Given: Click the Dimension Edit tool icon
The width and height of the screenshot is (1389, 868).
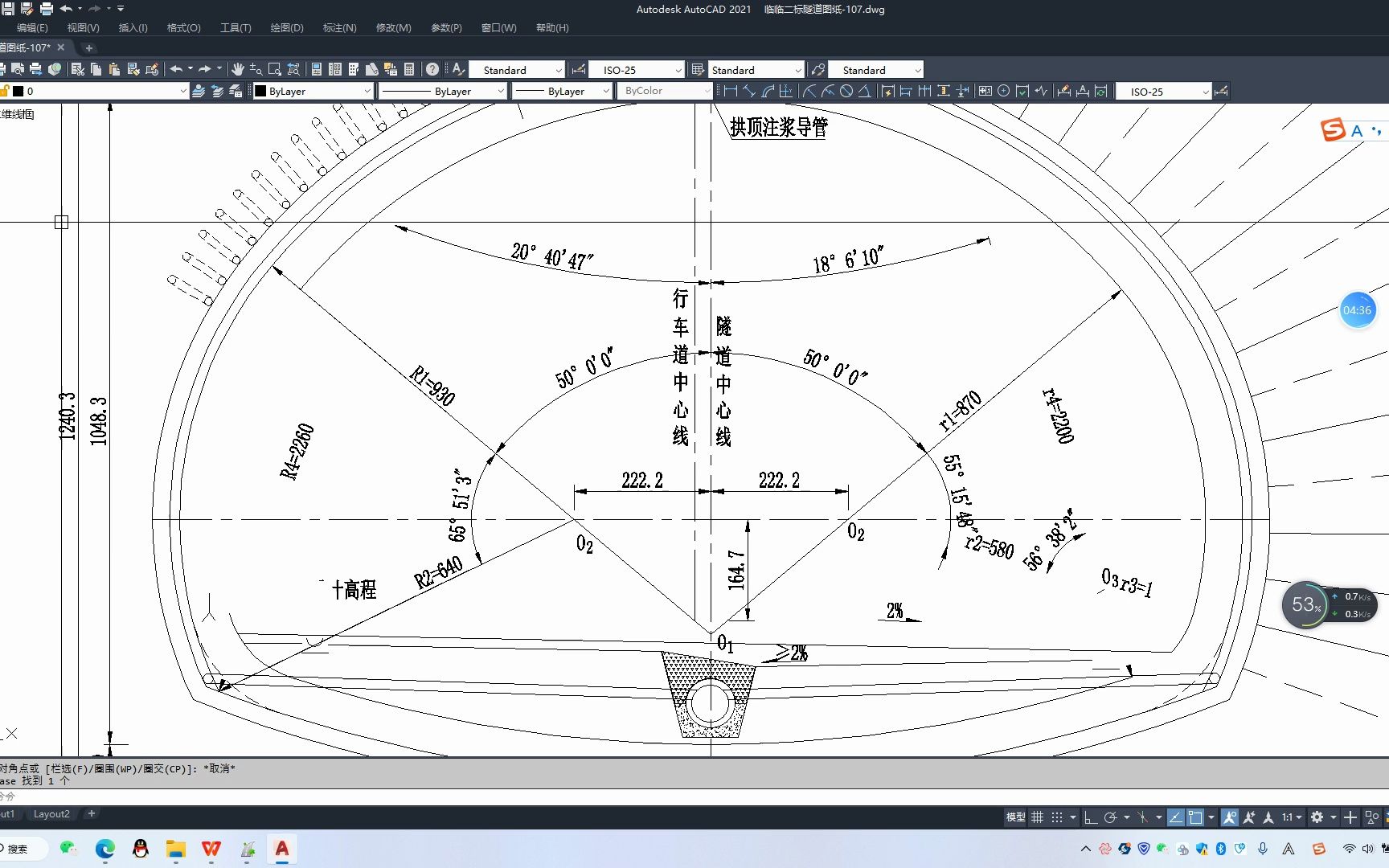Looking at the screenshot, I should tap(1064, 91).
